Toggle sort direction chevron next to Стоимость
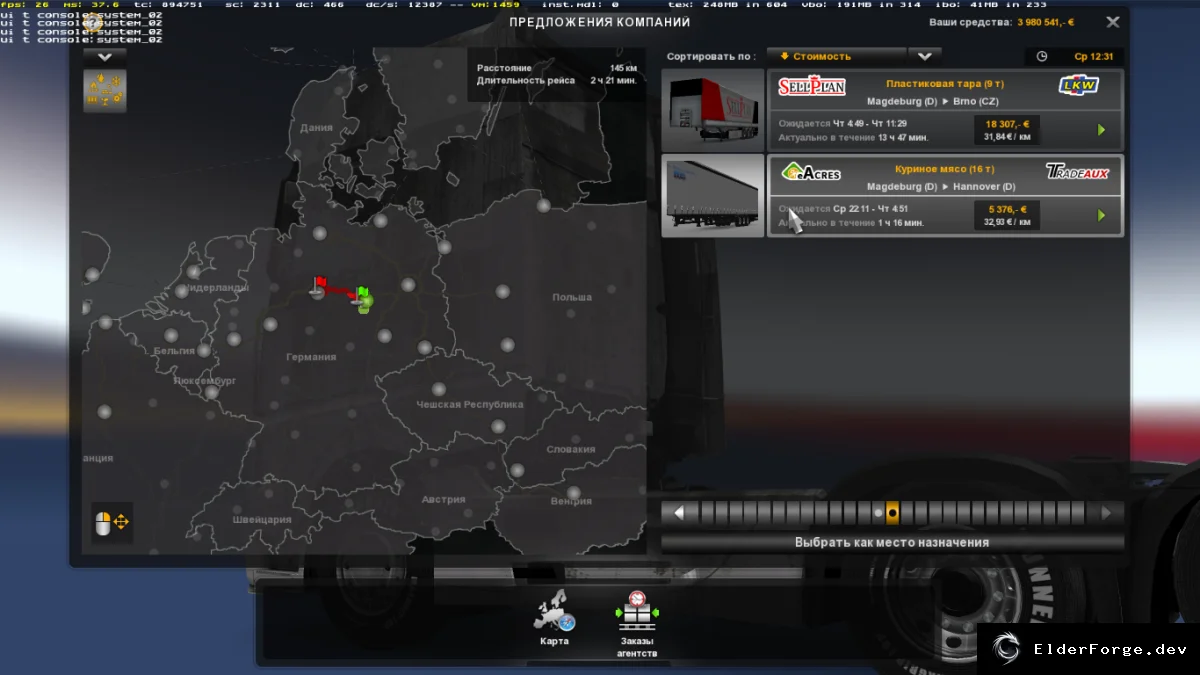Viewport: 1200px width, 675px height. click(x=925, y=56)
